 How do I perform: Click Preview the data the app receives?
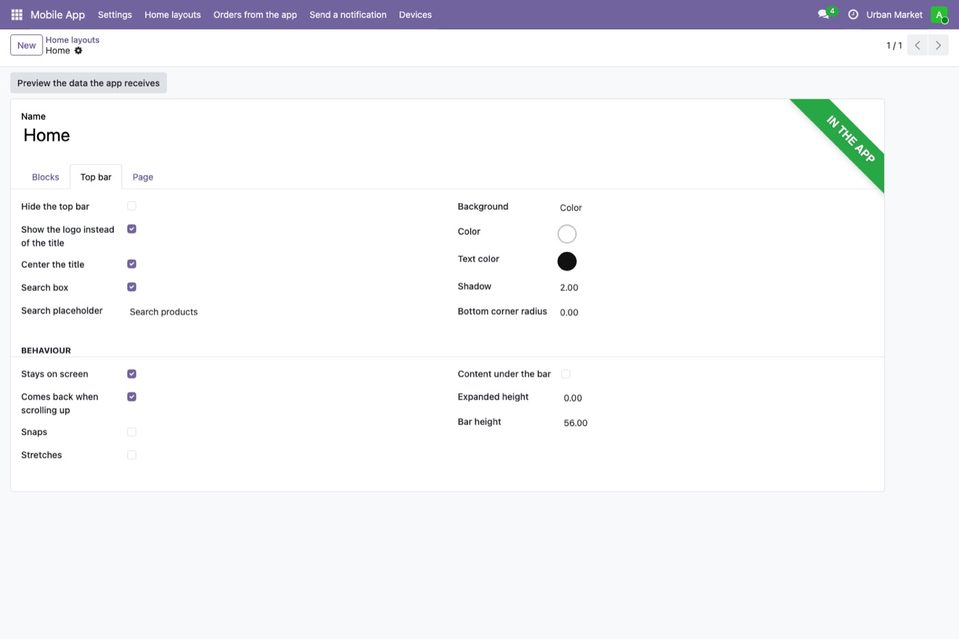click(89, 83)
